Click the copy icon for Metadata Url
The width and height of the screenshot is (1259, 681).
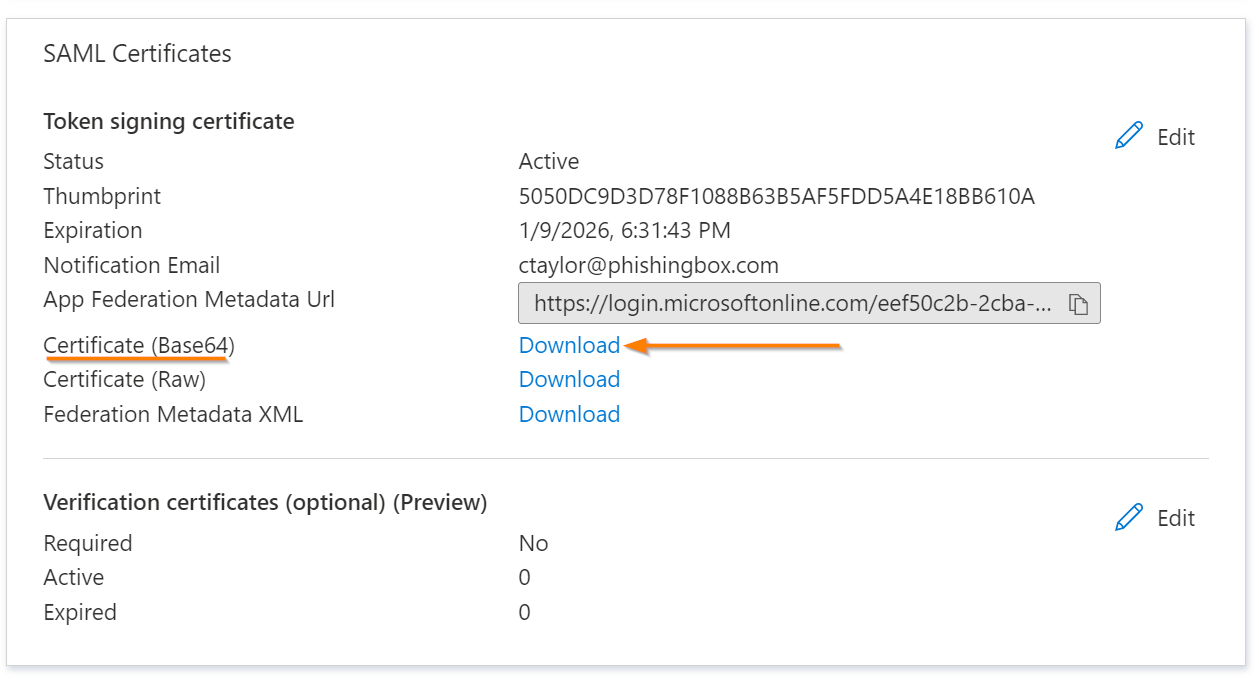coord(1077,305)
